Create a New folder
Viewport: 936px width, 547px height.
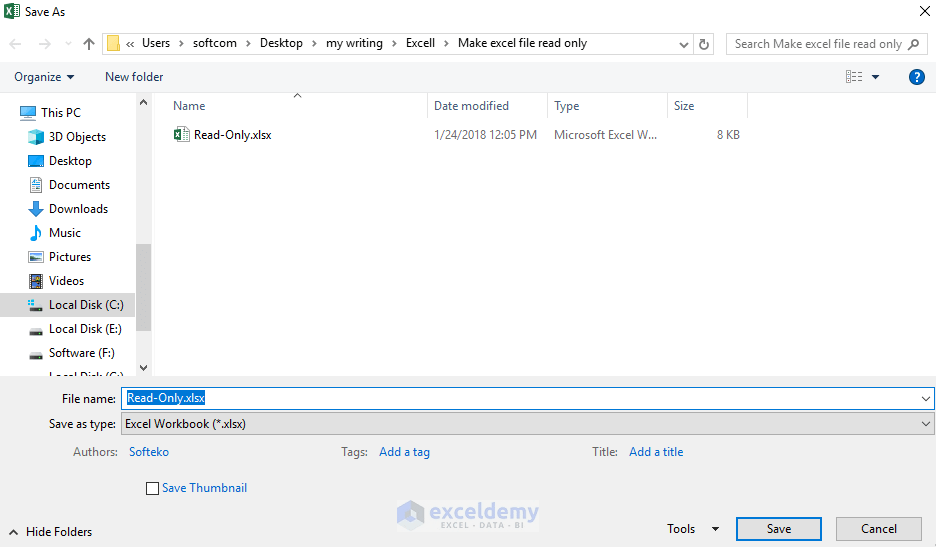pyautogui.click(x=134, y=77)
